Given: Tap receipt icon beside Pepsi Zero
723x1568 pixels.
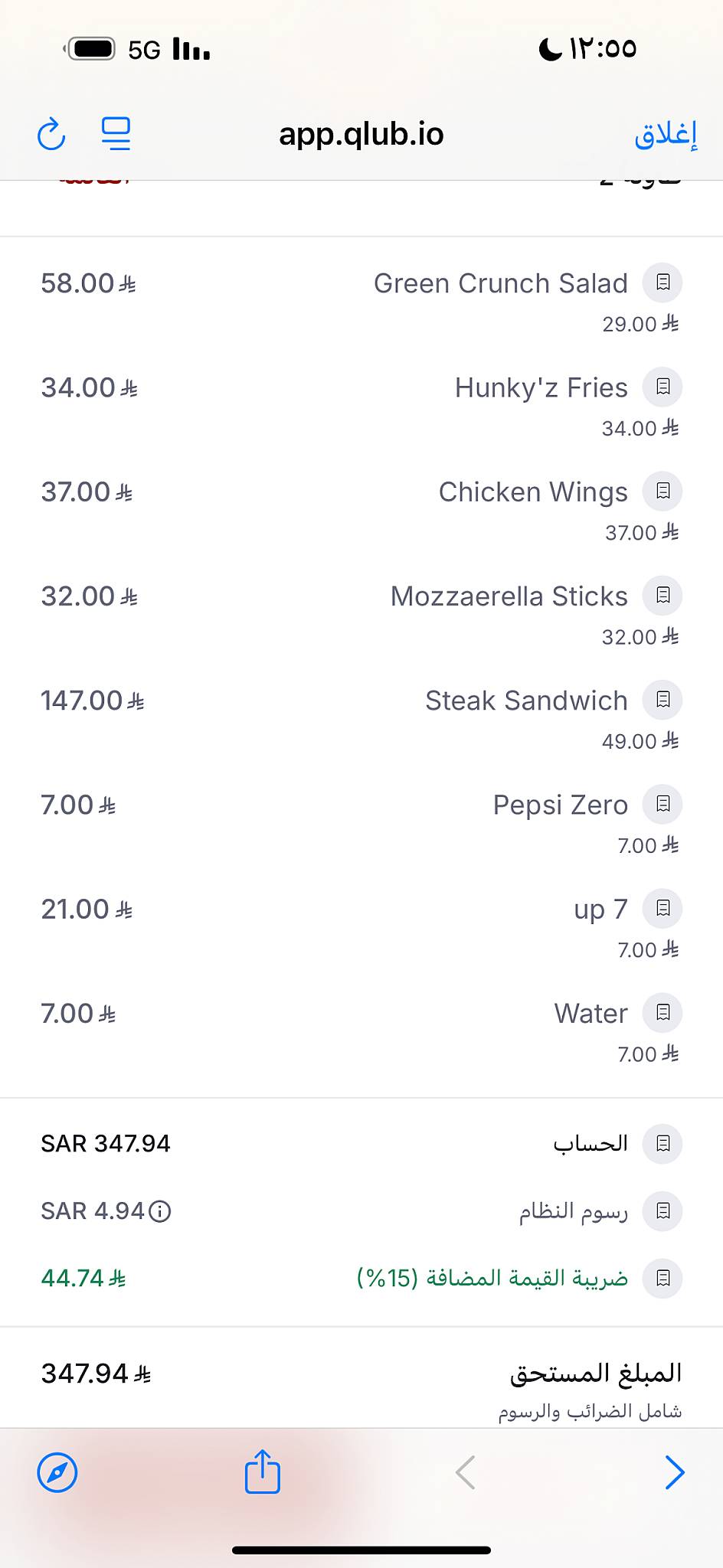Looking at the screenshot, I should [x=662, y=804].
